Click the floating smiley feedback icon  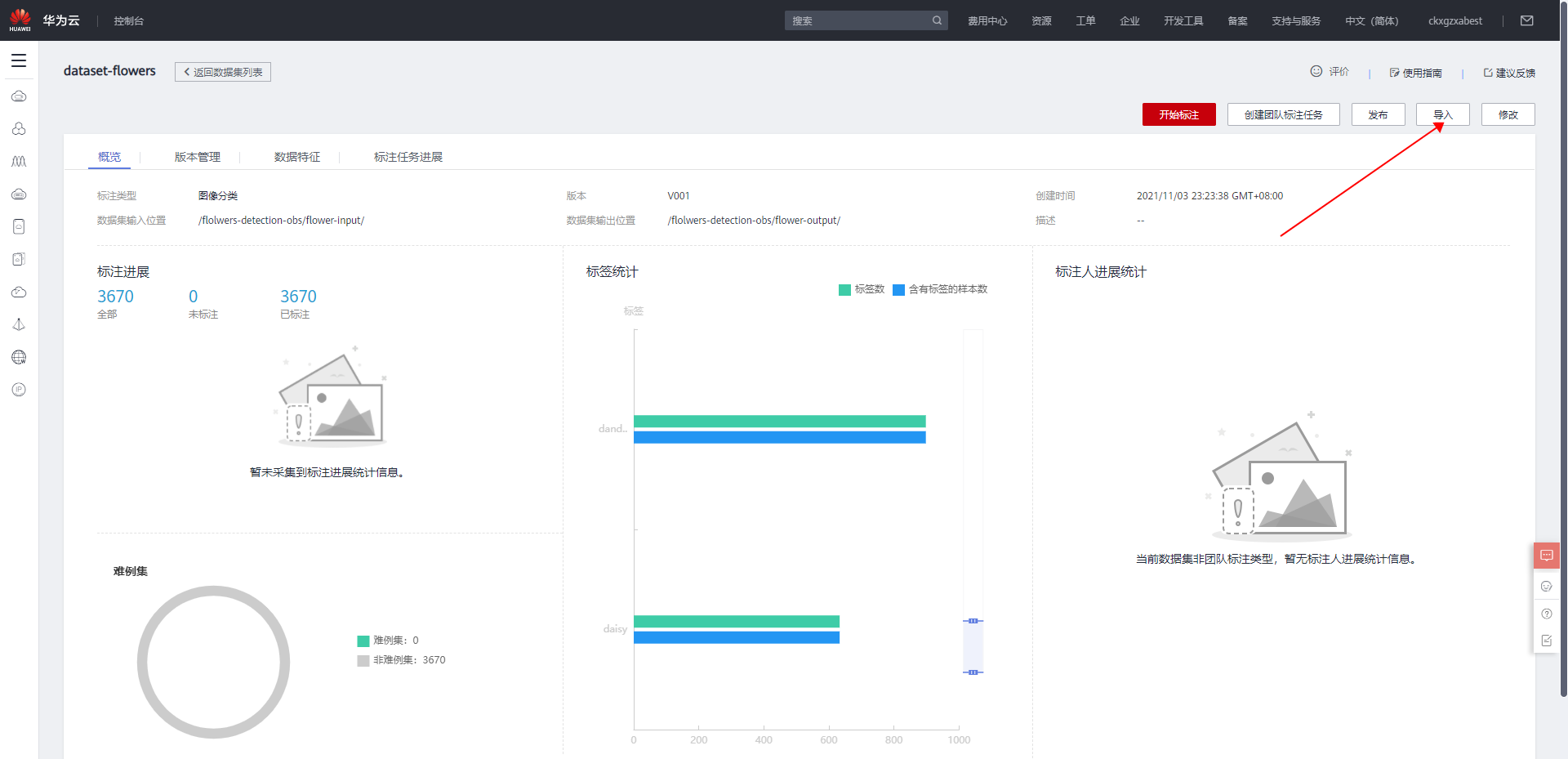point(1546,586)
